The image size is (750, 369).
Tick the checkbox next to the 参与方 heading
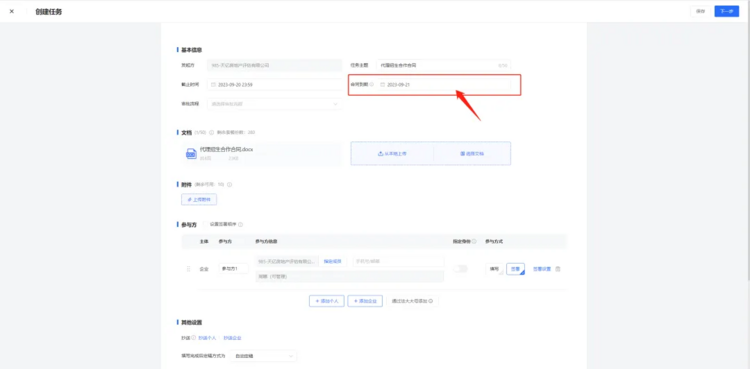205,224
